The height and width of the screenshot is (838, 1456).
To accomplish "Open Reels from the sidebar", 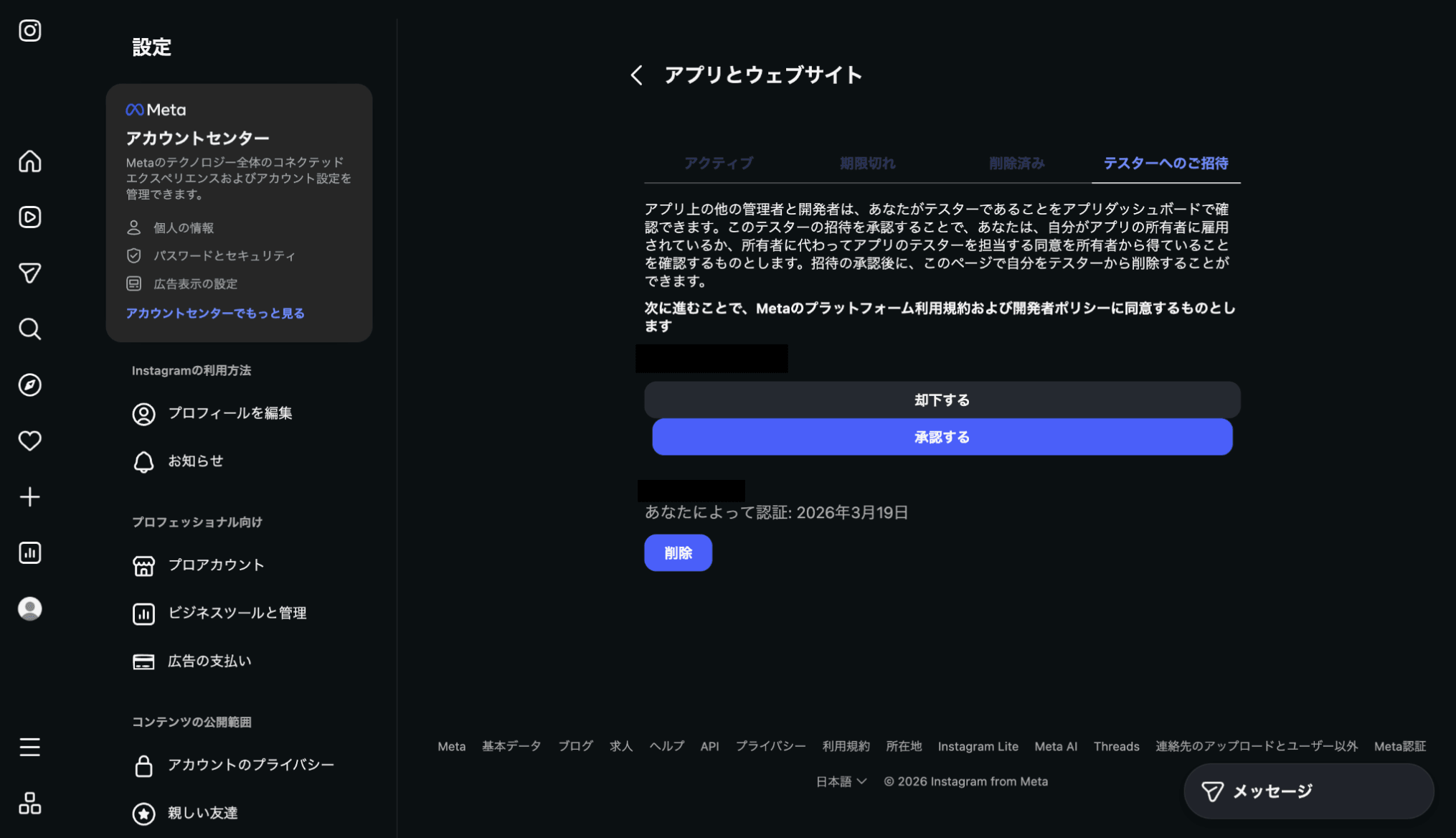I will 29,217.
